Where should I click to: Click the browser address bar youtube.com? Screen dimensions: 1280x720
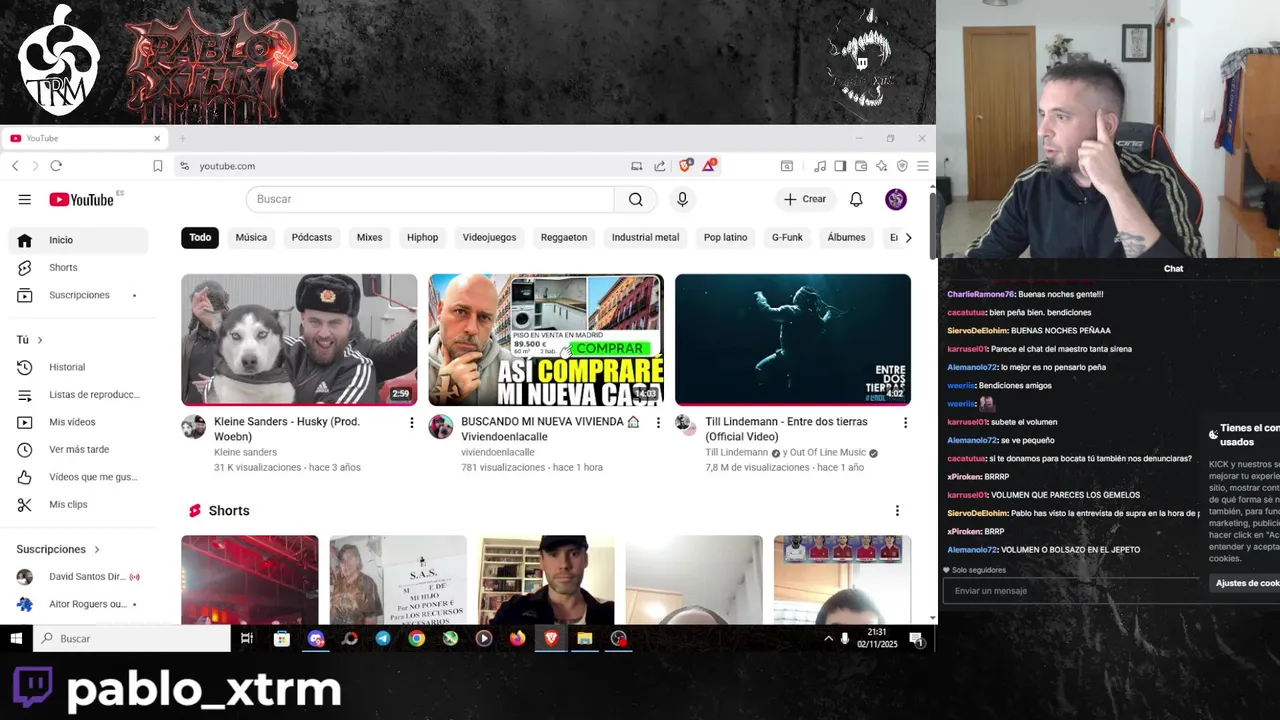click(x=227, y=166)
